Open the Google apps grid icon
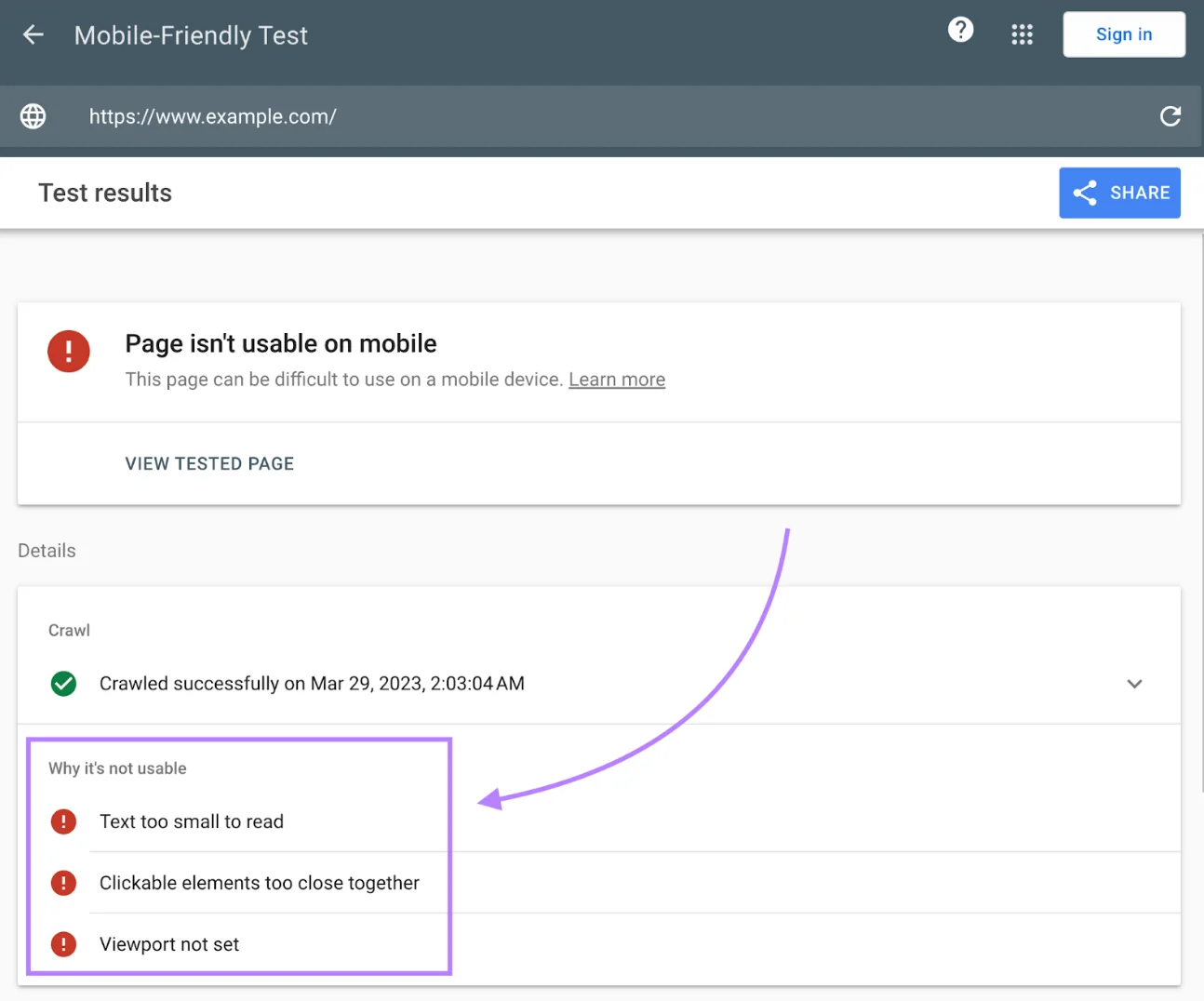Image resolution: width=1204 pixels, height=1001 pixels. 1022,34
